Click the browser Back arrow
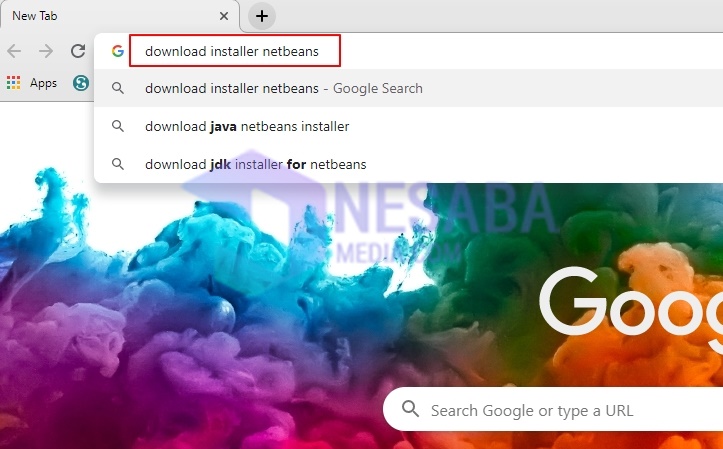Screen dimensions: 723x449 click(14, 51)
